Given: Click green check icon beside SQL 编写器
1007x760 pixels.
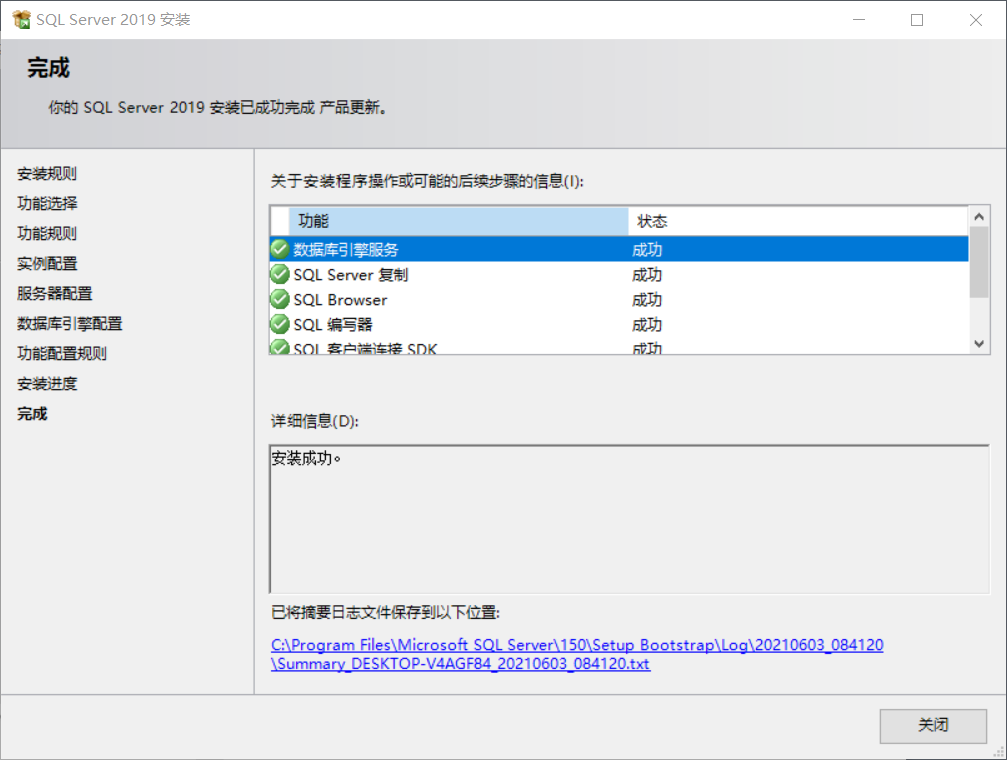Looking at the screenshot, I should click(280, 324).
